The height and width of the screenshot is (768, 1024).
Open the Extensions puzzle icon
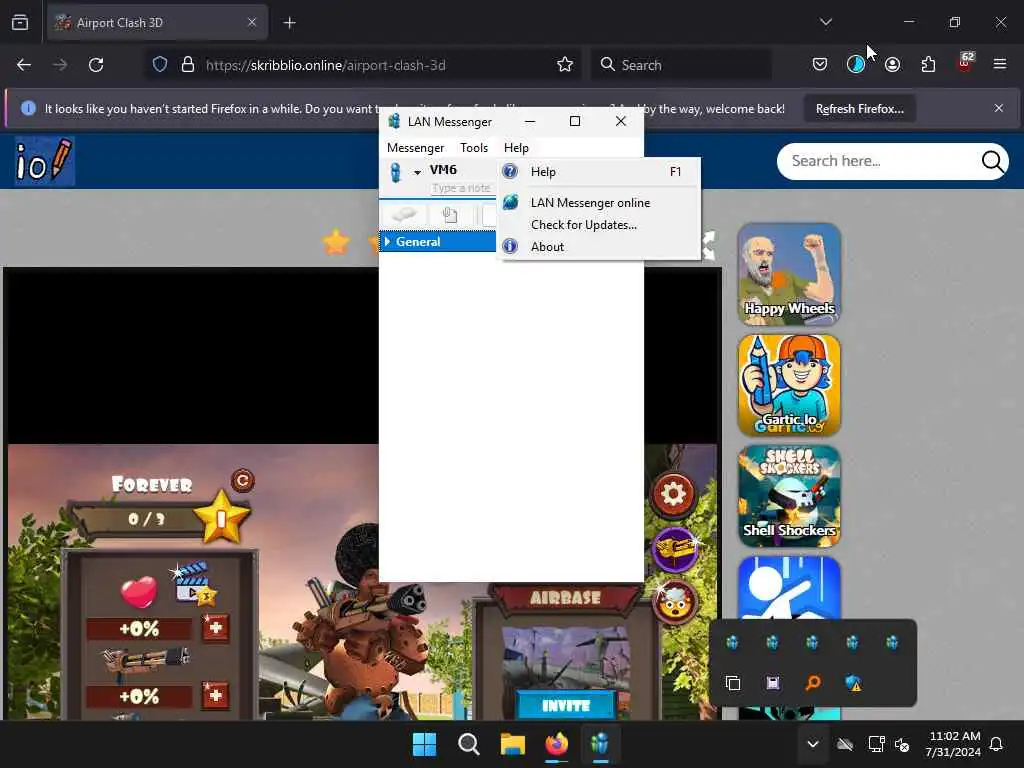tap(928, 65)
